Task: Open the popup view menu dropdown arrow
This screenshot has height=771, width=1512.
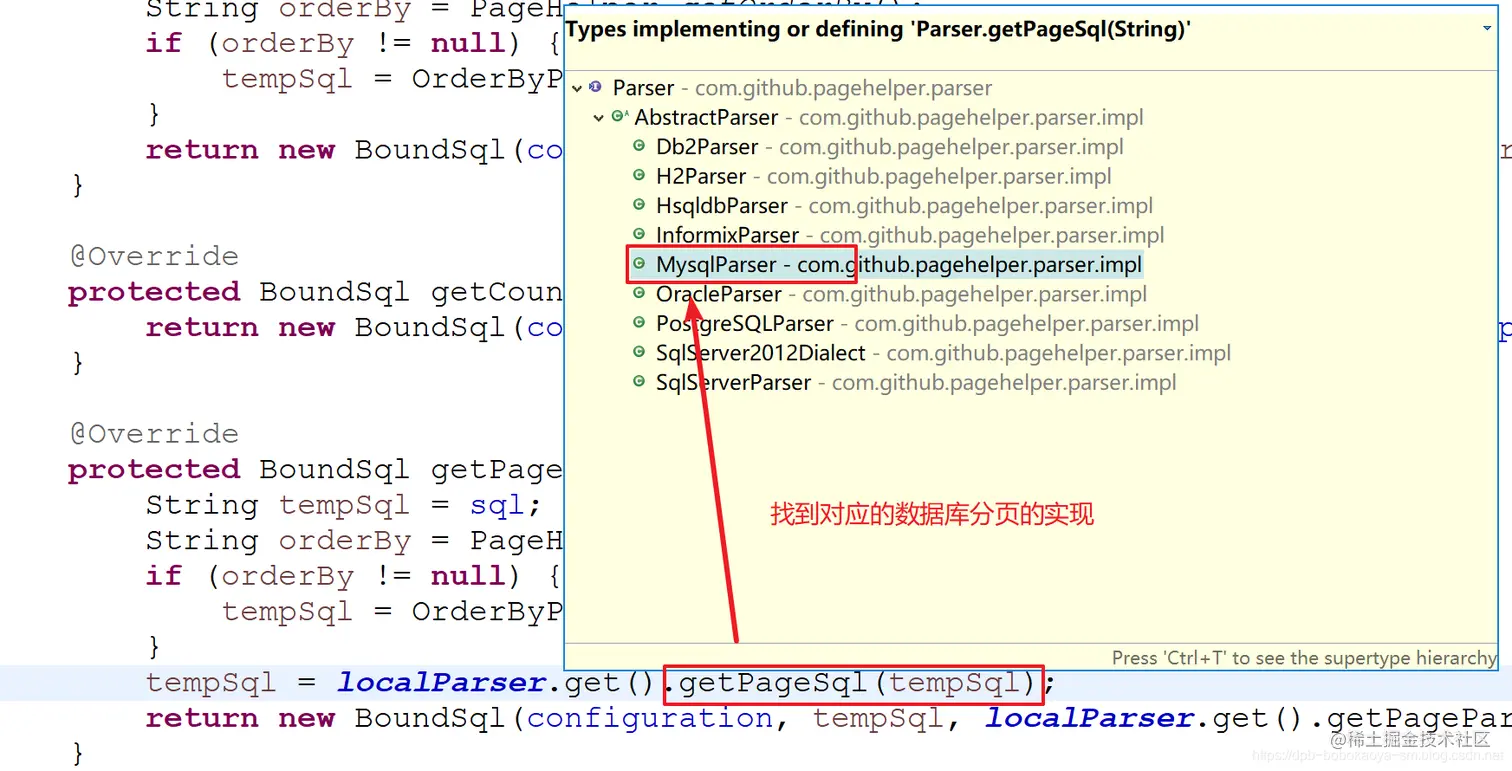Action: (x=1487, y=29)
